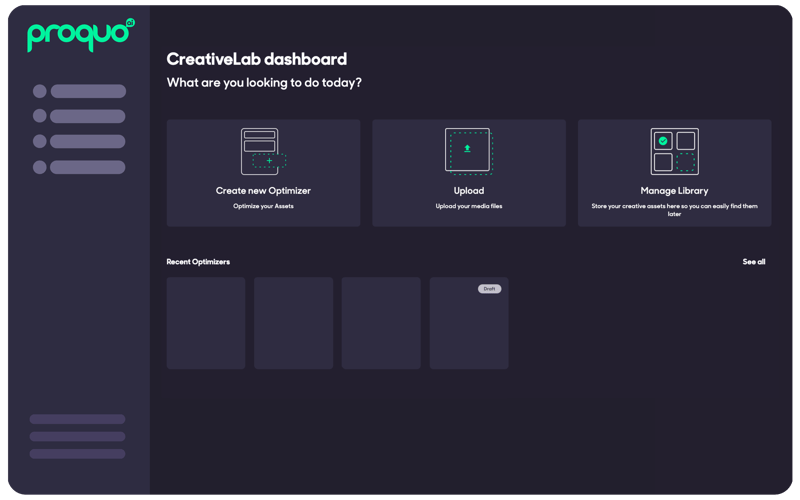Select the third sidebar circle icon
This screenshot has height=500, width=800.
(40, 141)
